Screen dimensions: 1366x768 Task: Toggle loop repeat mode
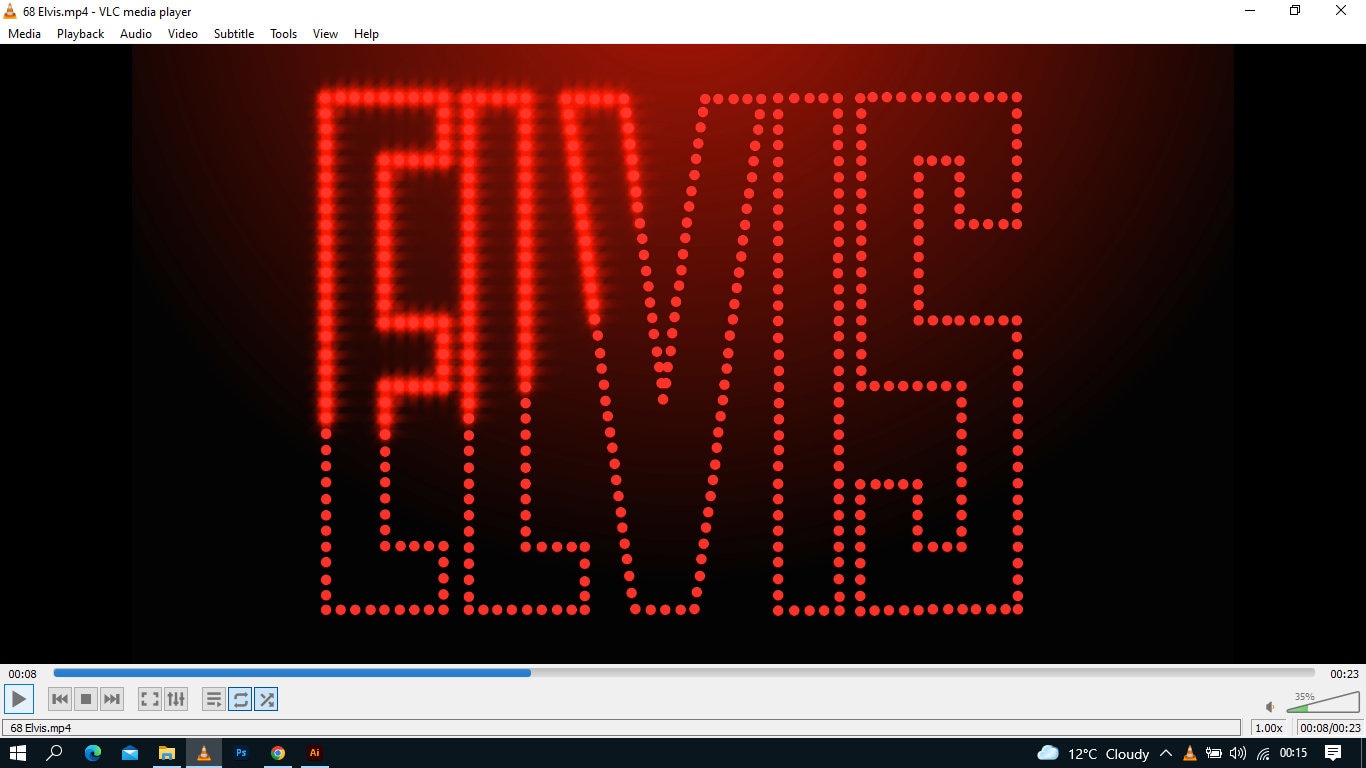coord(240,699)
